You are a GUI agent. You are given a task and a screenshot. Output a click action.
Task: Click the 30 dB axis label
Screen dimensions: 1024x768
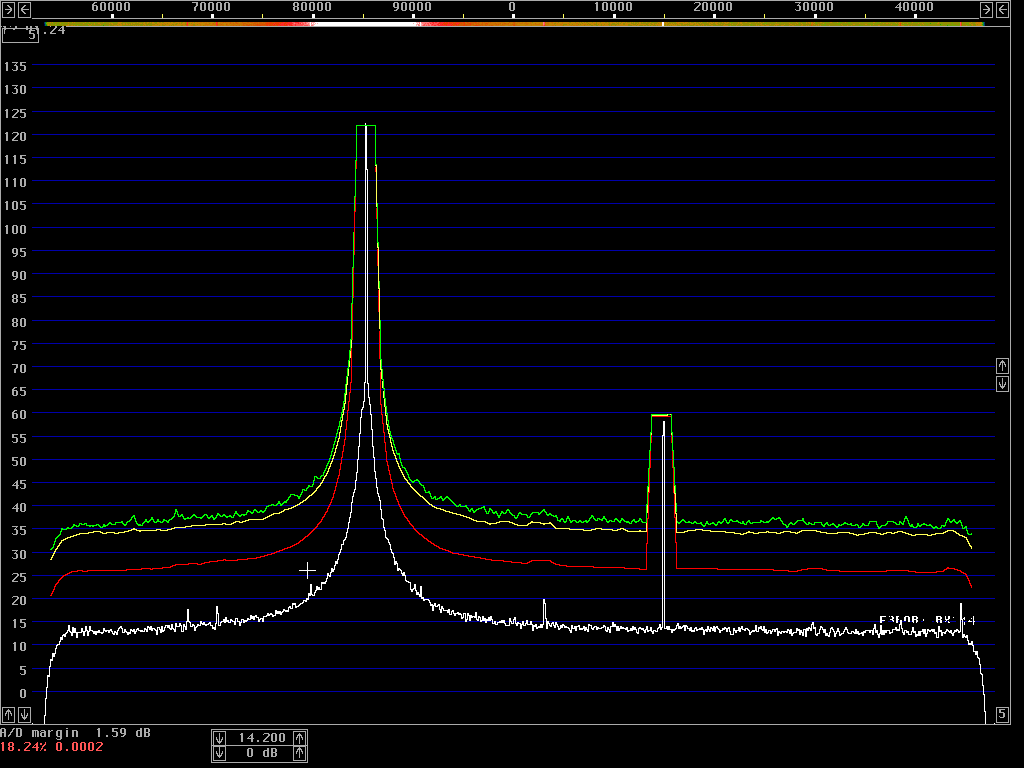19,554
